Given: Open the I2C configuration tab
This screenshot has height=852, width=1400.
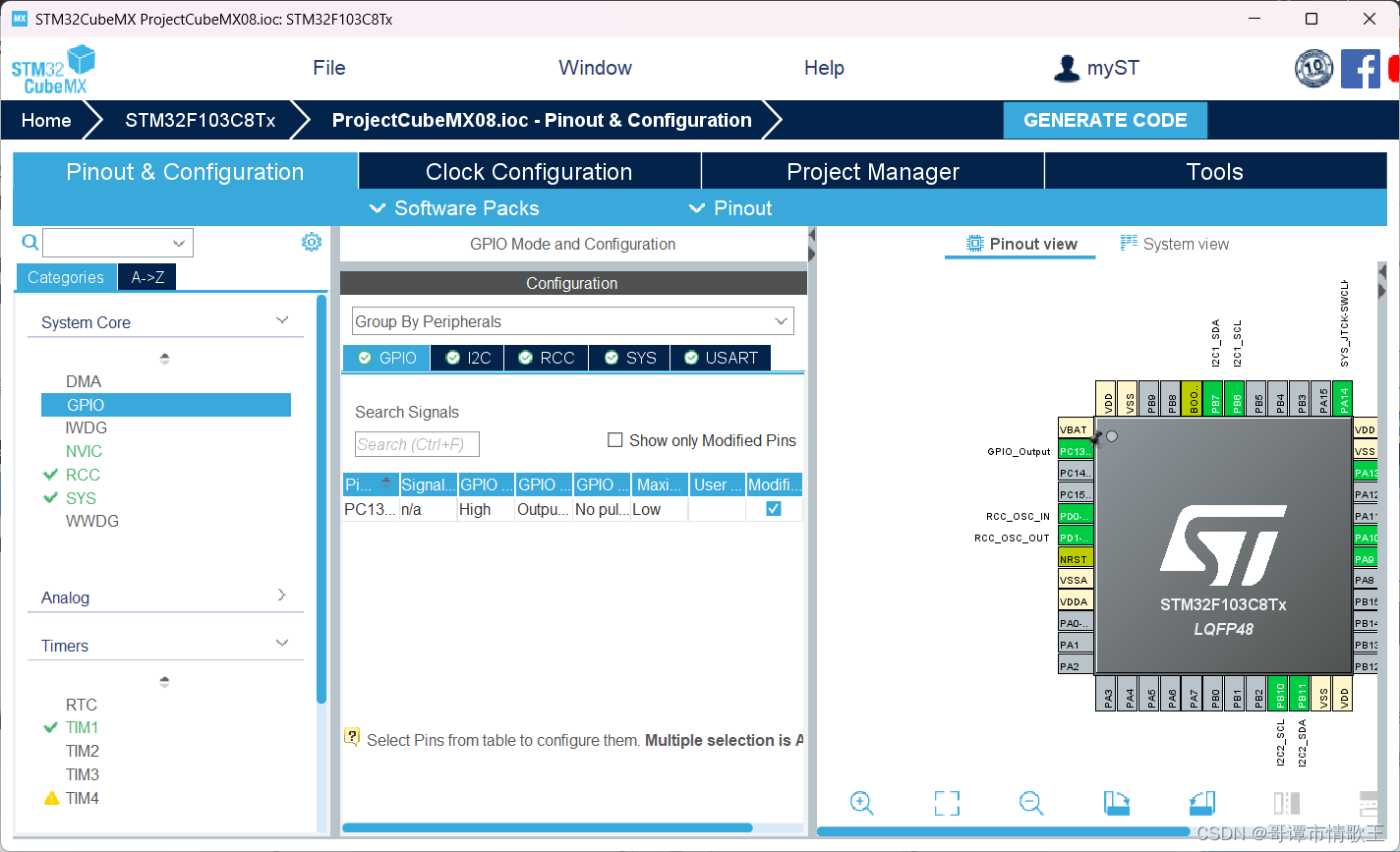Looking at the screenshot, I should pyautogui.click(x=468, y=358).
